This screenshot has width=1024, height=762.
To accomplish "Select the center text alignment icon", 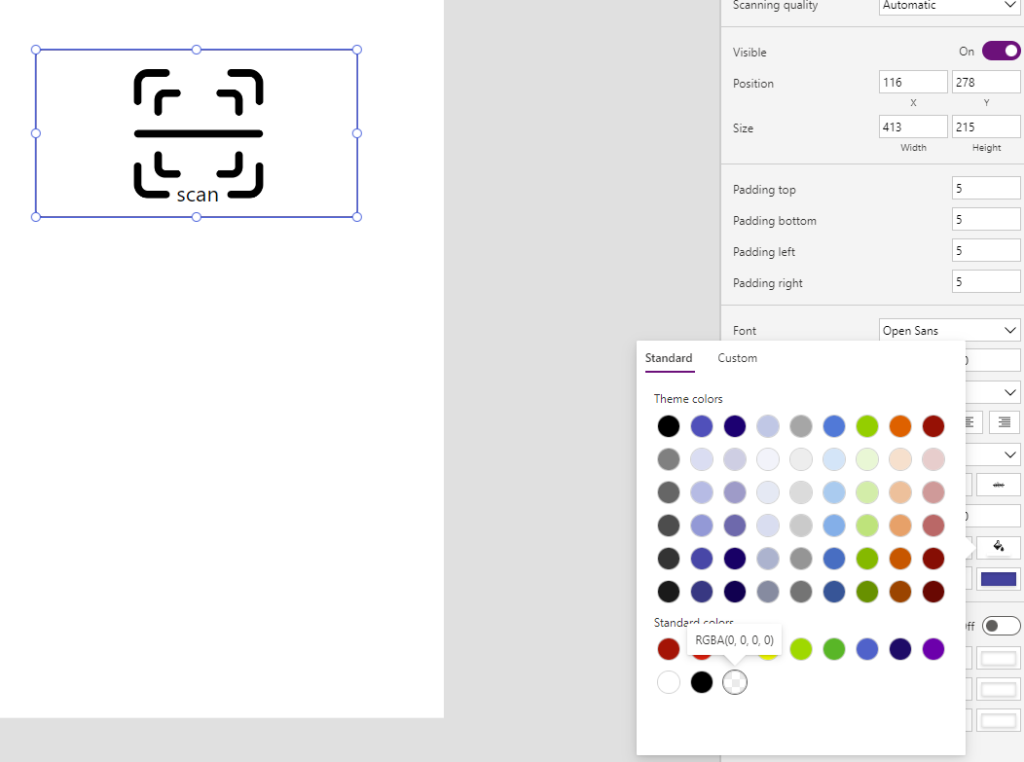I will pyautogui.click(x=968, y=423).
